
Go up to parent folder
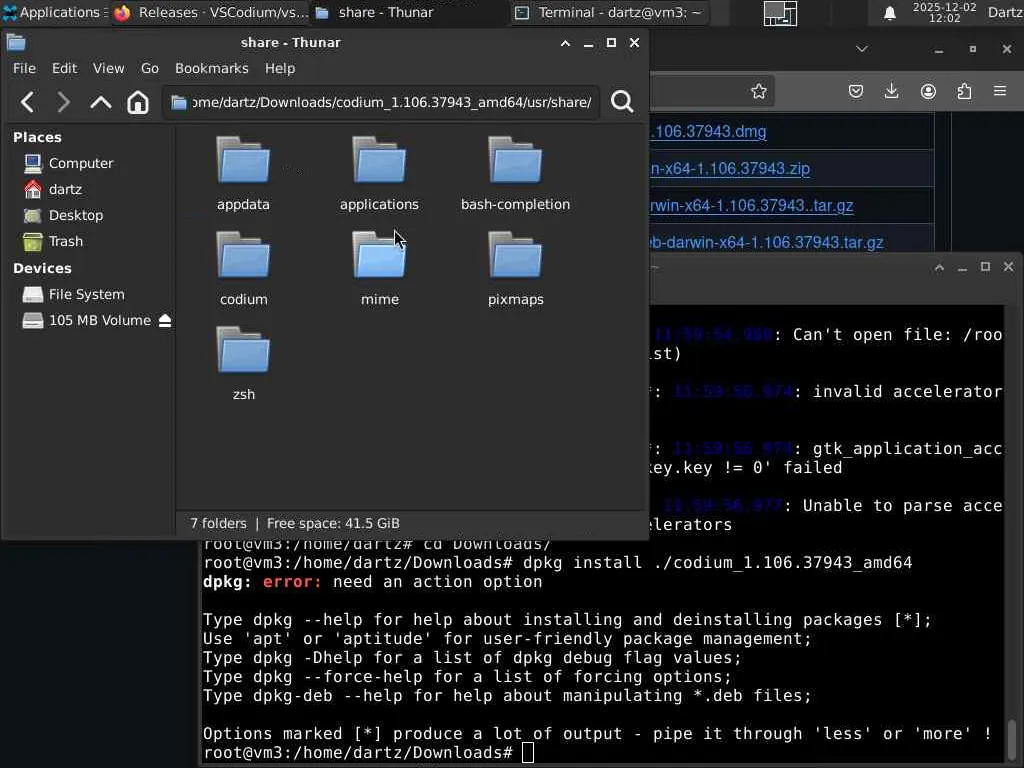pos(101,102)
